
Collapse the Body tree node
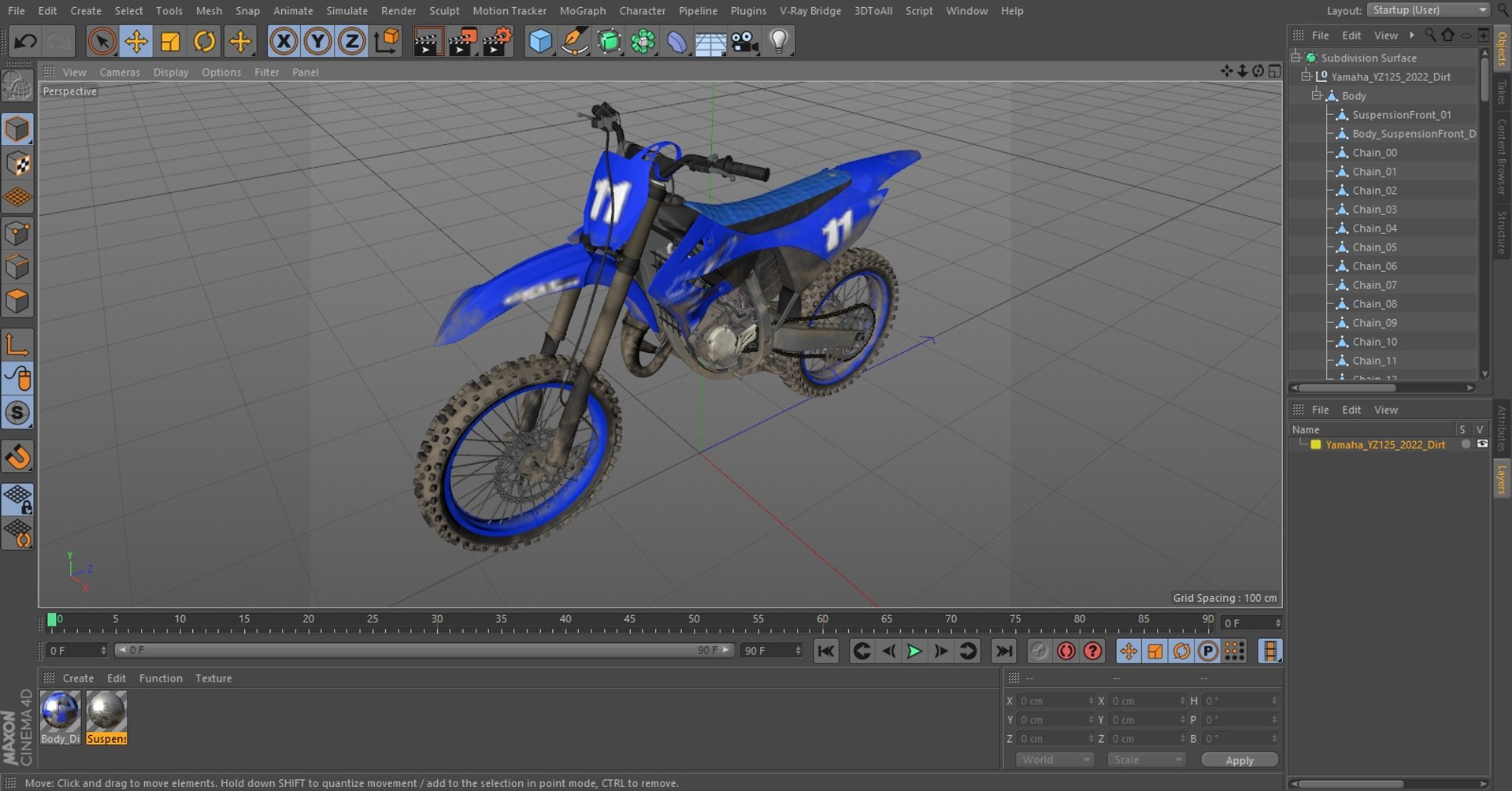(x=1316, y=95)
